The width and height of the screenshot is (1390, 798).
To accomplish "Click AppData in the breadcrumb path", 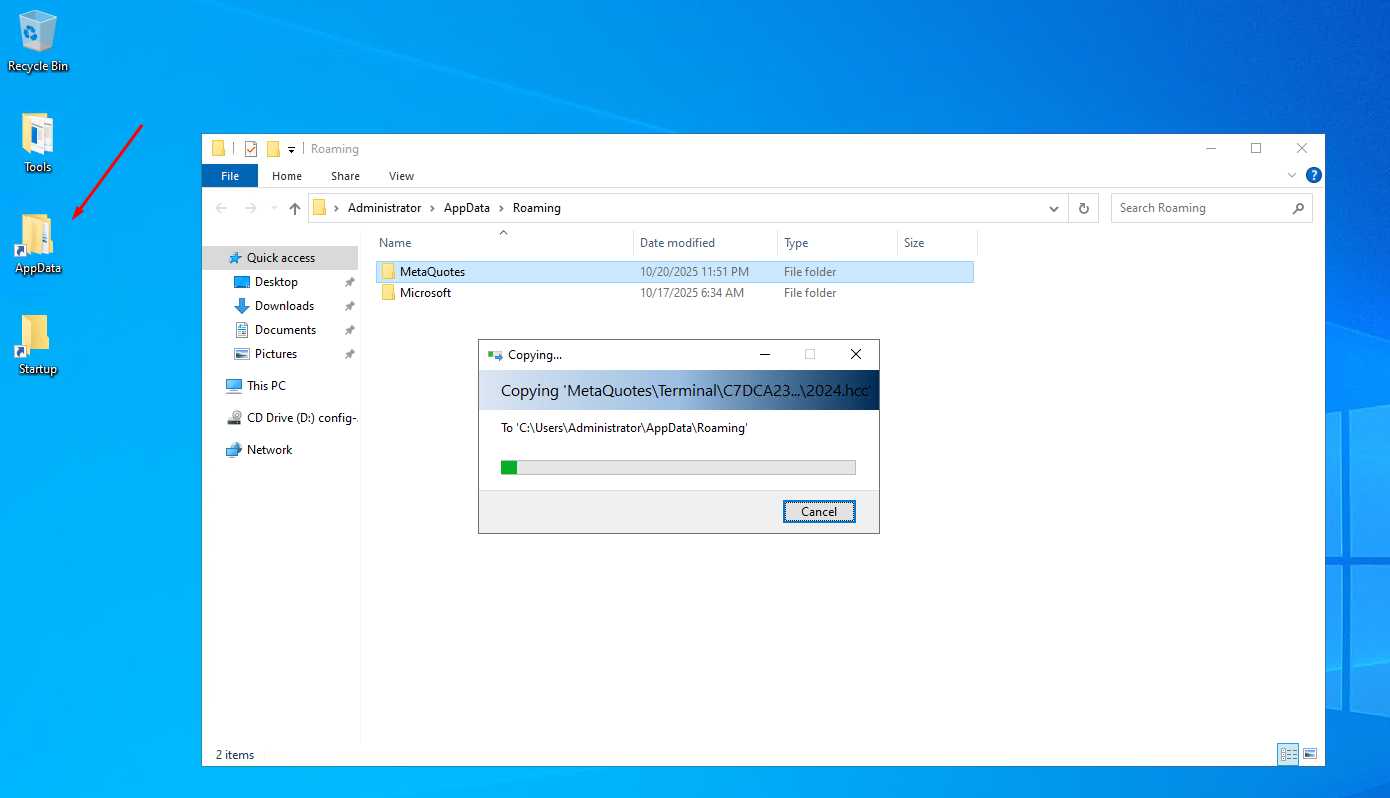I will [467, 208].
